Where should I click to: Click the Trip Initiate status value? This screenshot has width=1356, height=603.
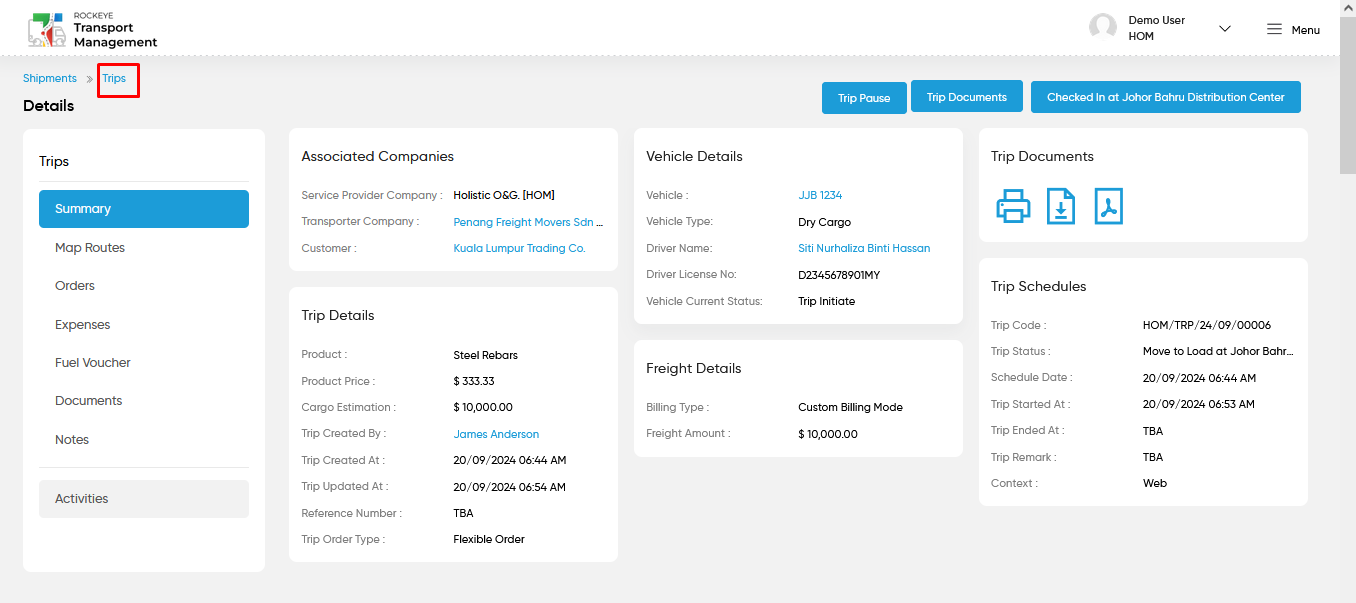coord(826,301)
